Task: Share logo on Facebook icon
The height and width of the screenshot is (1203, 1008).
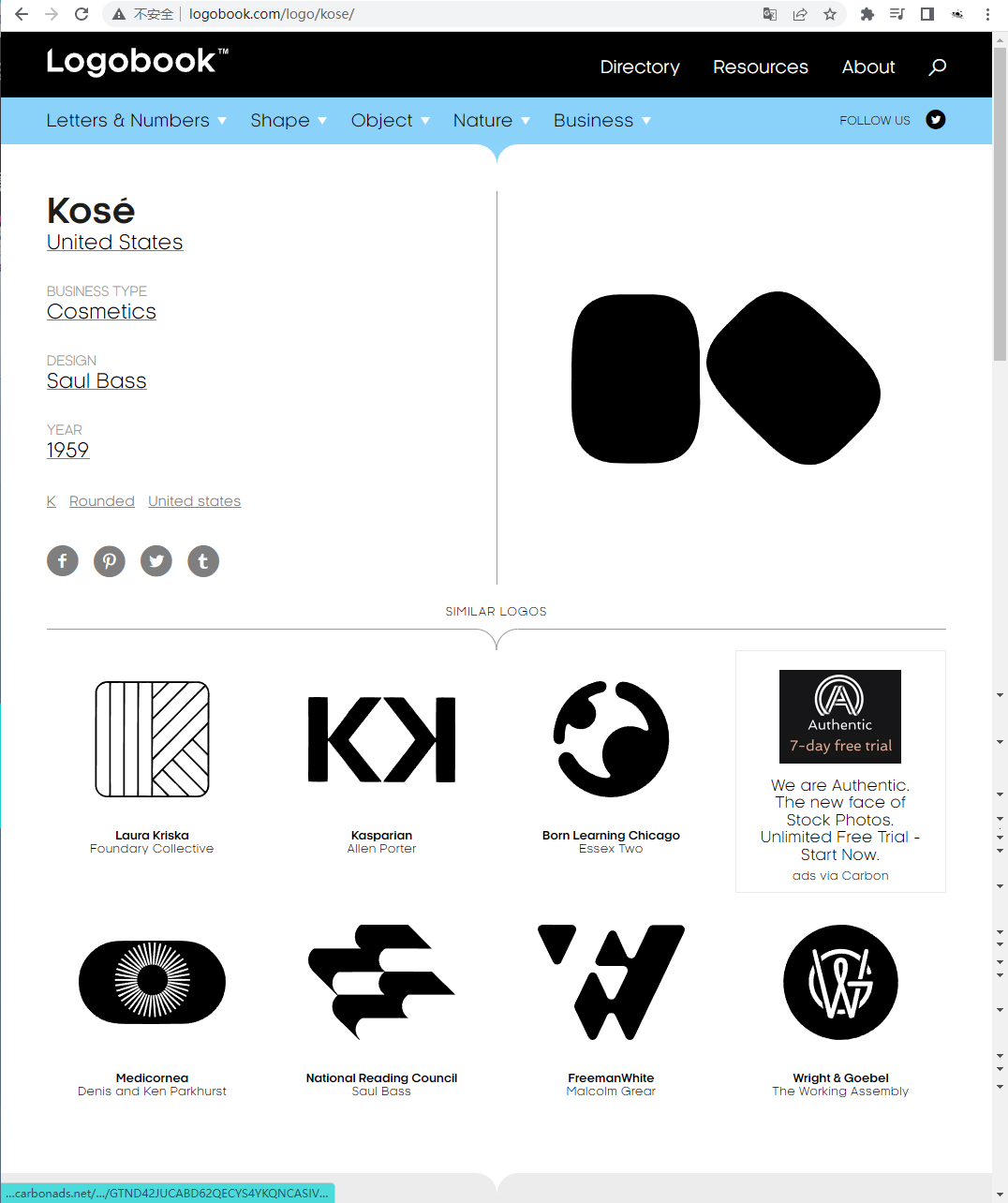Action: click(x=63, y=561)
